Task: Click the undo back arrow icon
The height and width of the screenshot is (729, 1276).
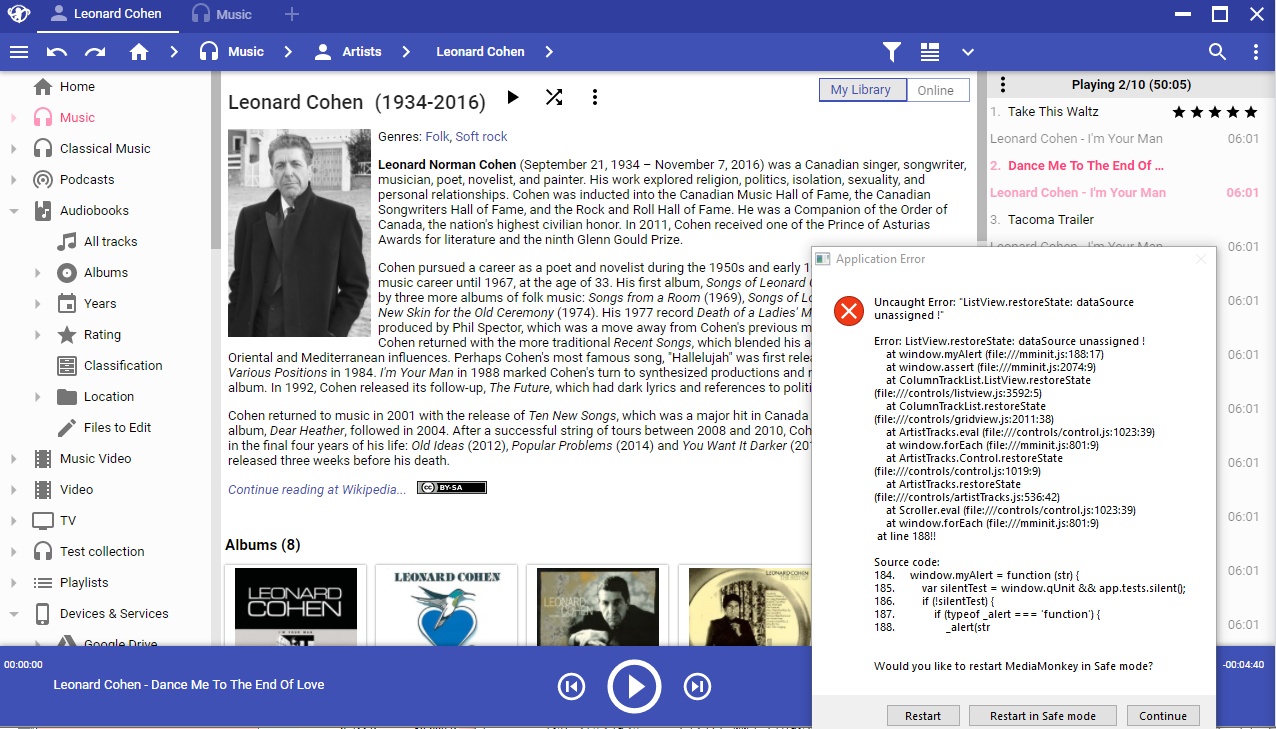Action: 57,52
